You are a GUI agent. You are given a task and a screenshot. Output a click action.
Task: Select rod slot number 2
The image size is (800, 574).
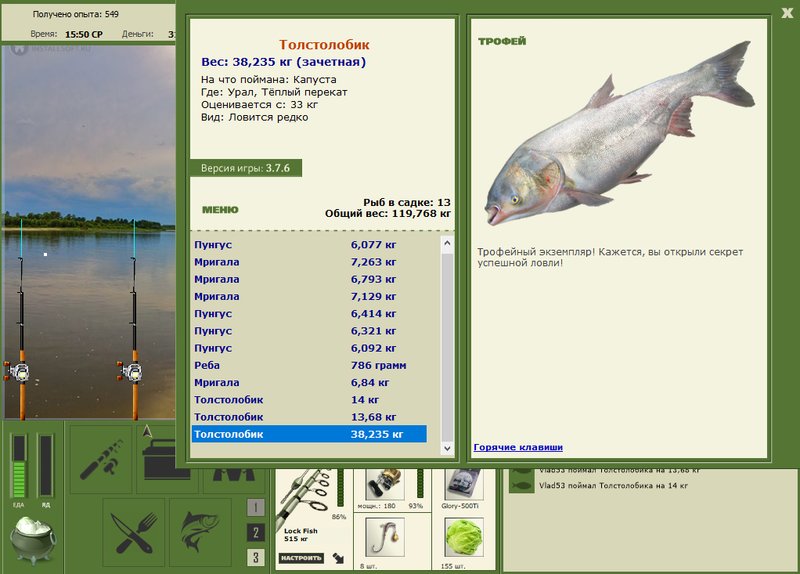point(256,533)
